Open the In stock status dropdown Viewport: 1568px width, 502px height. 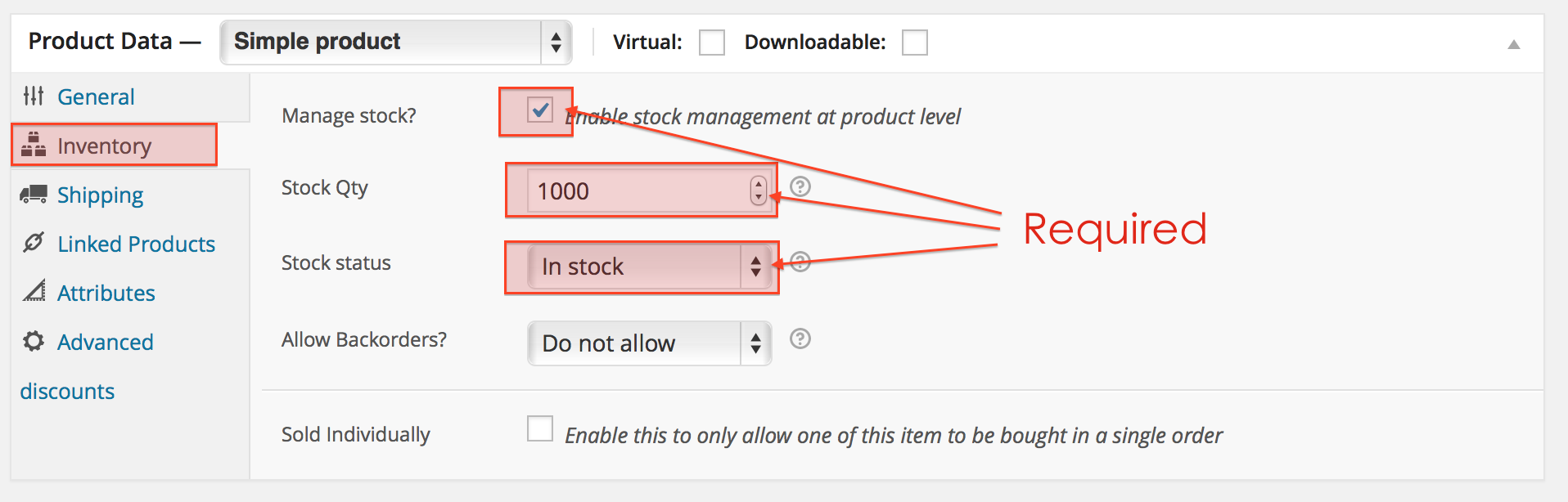point(650,267)
